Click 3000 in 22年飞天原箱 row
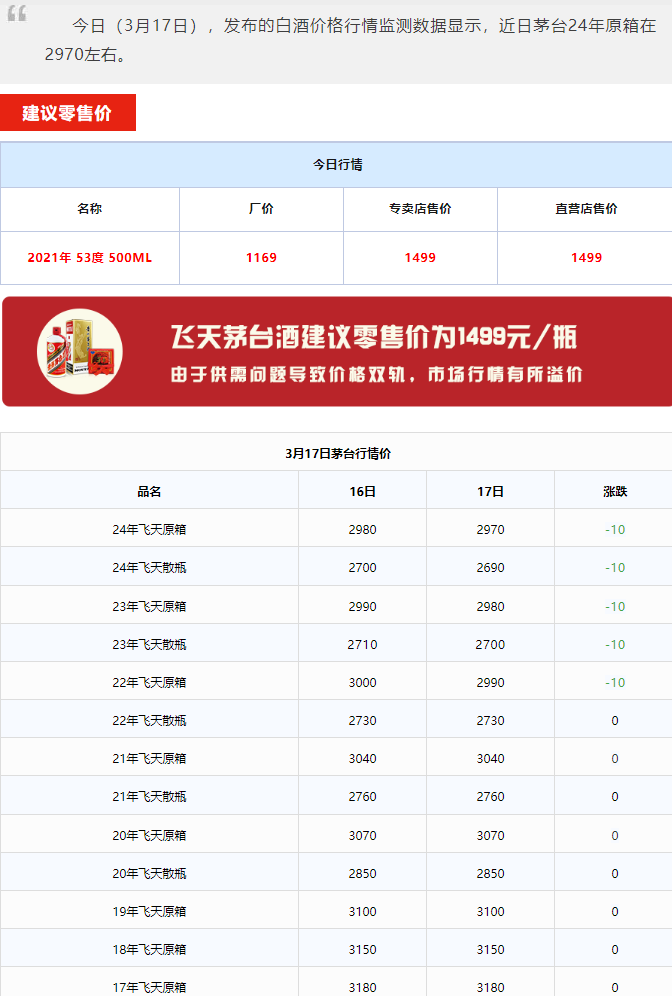 coord(363,683)
